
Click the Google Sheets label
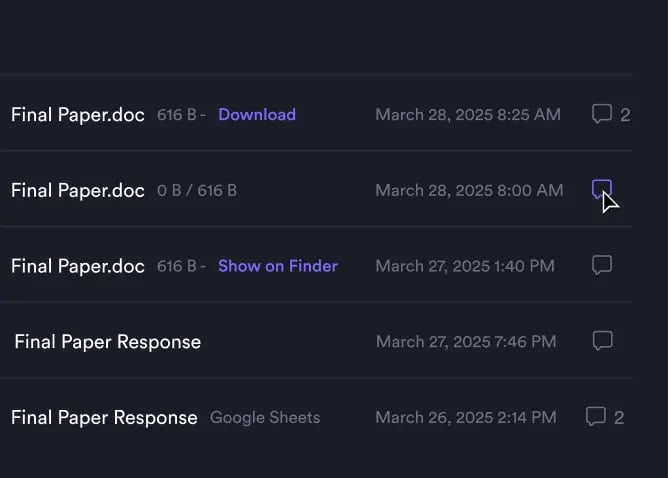[265, 417]
